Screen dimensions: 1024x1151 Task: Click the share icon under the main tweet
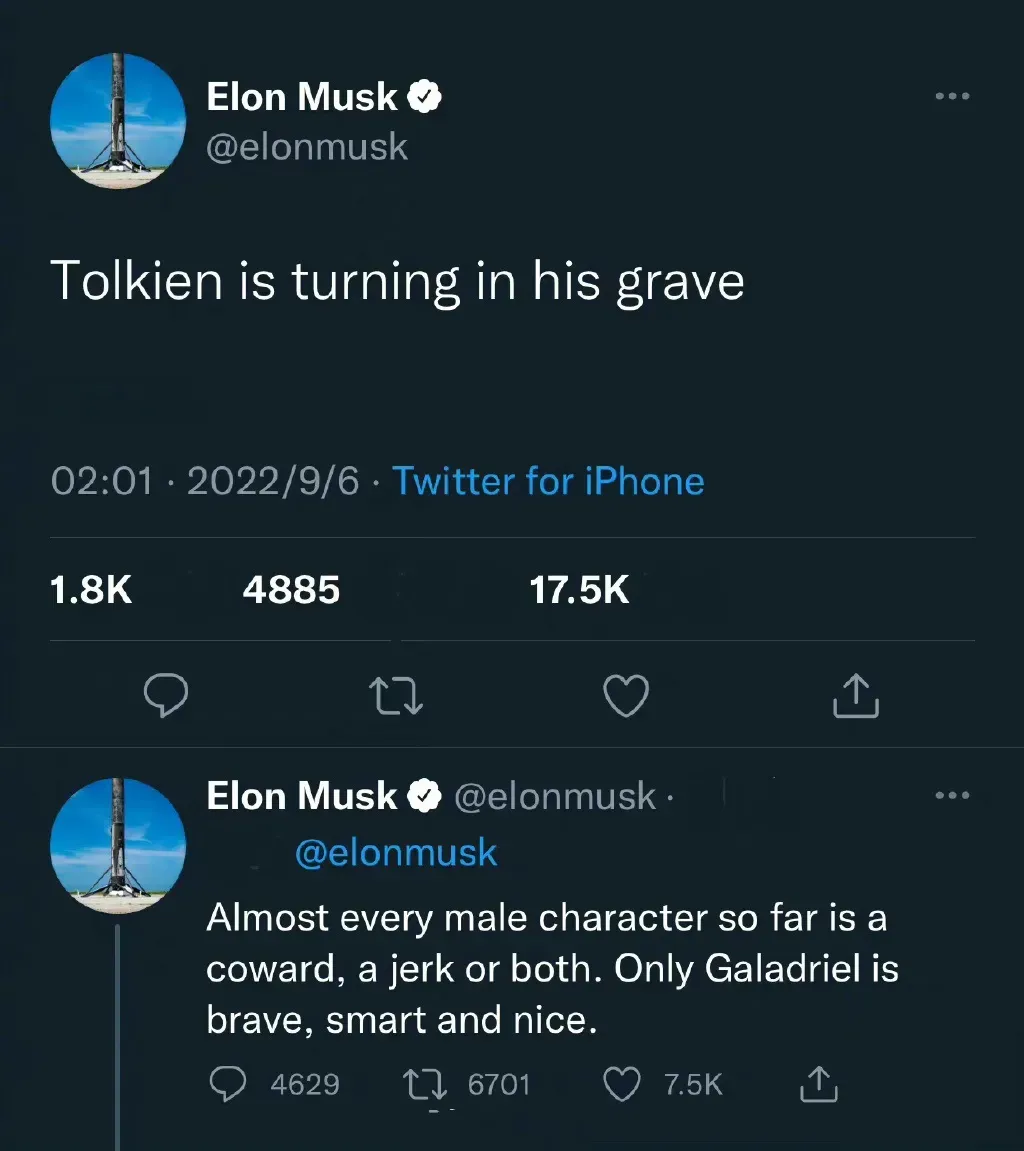click(856, 696)
